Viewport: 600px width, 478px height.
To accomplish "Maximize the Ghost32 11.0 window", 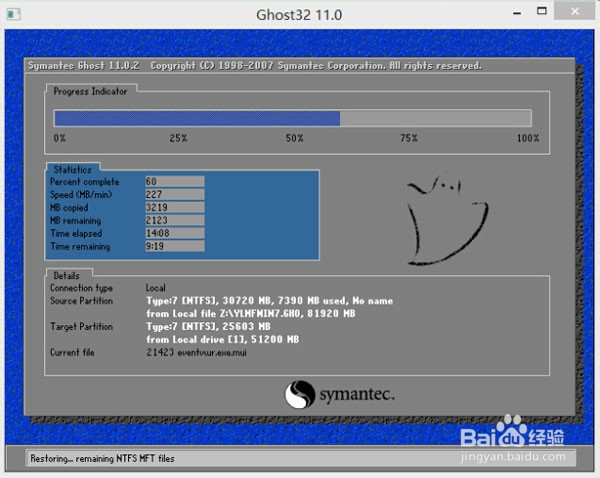I will pos(541,11).
